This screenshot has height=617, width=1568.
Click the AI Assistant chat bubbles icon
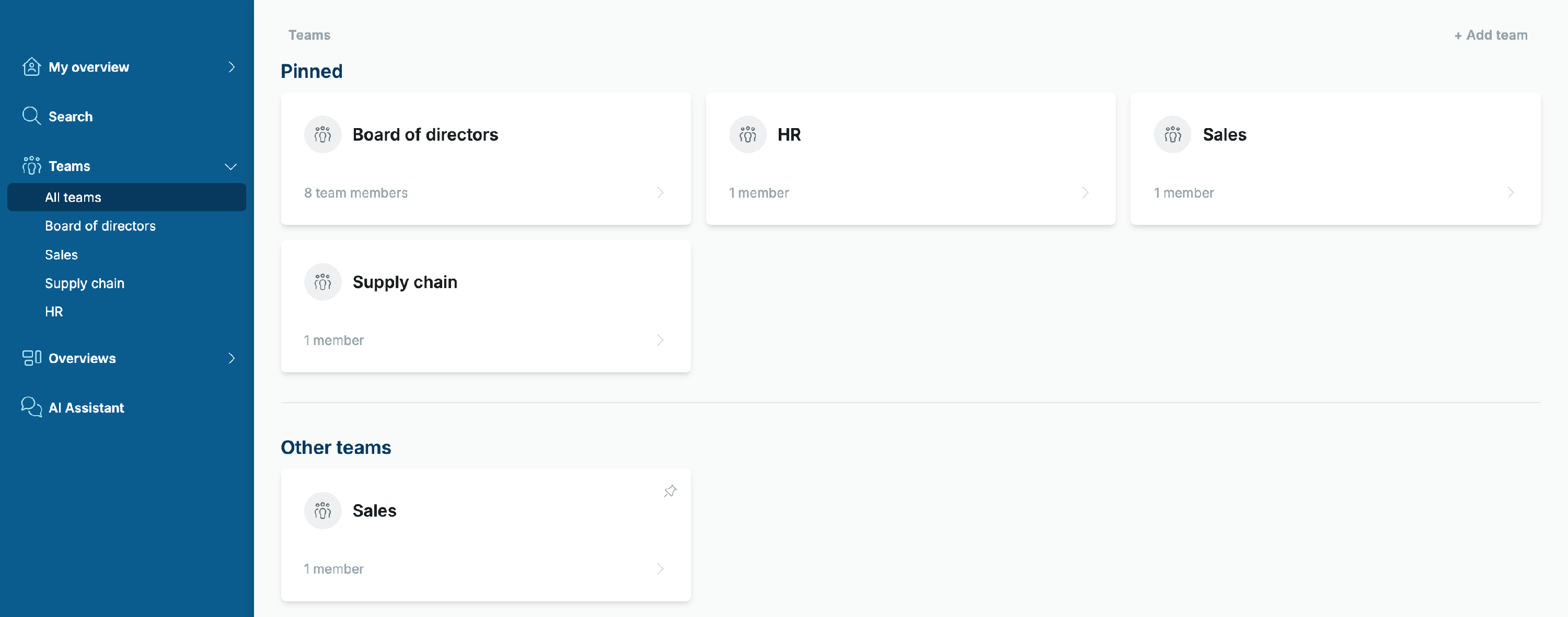tap(32, 407)
